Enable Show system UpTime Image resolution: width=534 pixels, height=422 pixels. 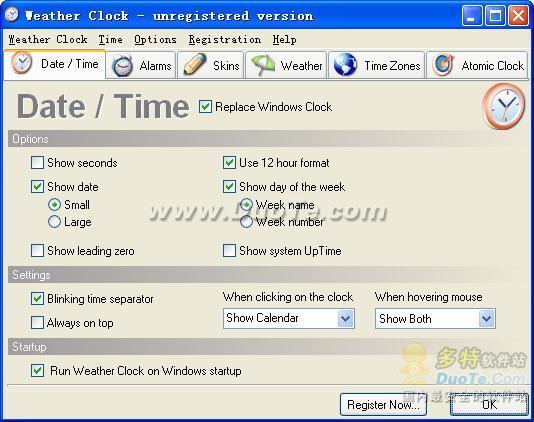click(x=229, y=251)
